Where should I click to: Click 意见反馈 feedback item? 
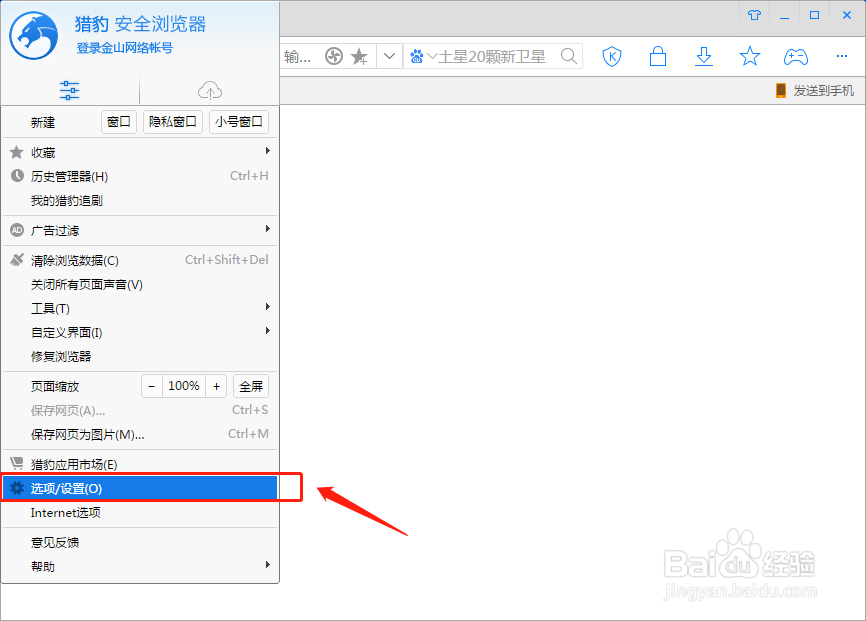pyautogui.click(x=140, y=543)
